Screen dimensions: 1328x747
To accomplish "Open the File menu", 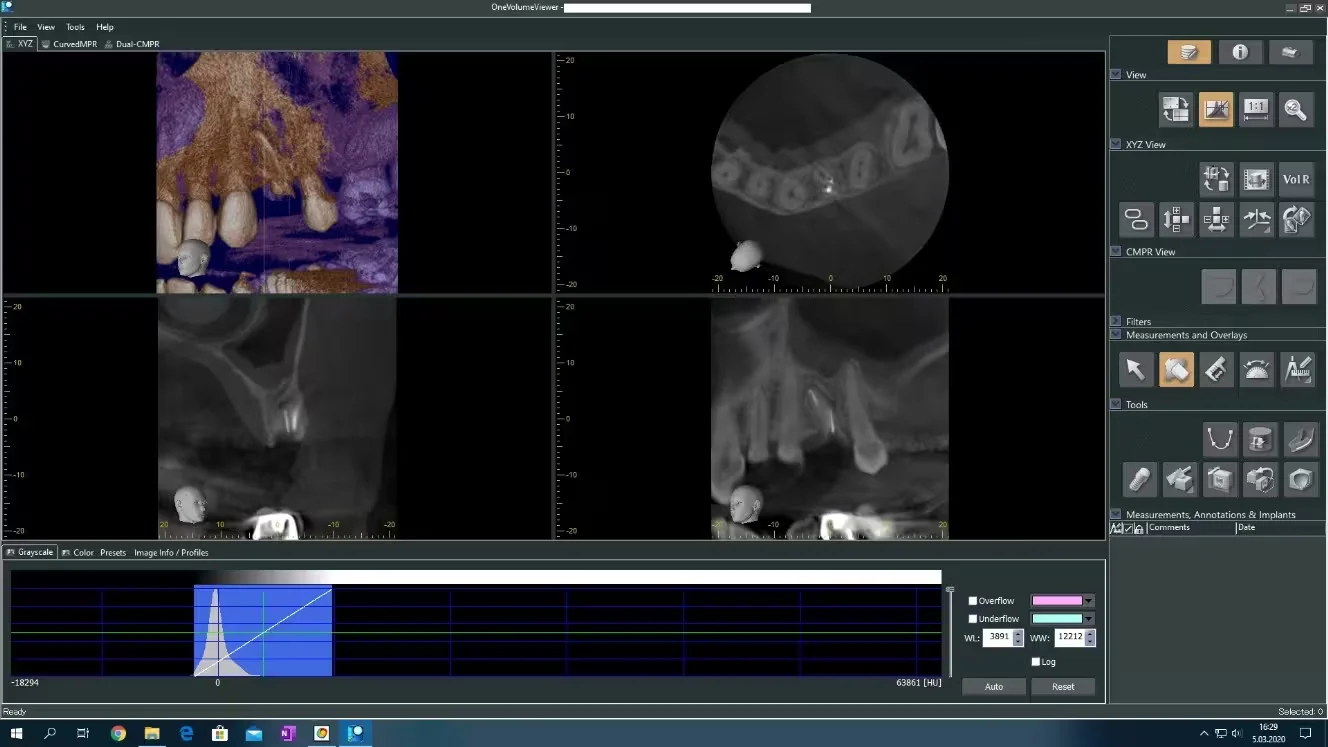I will click(20, 27).
